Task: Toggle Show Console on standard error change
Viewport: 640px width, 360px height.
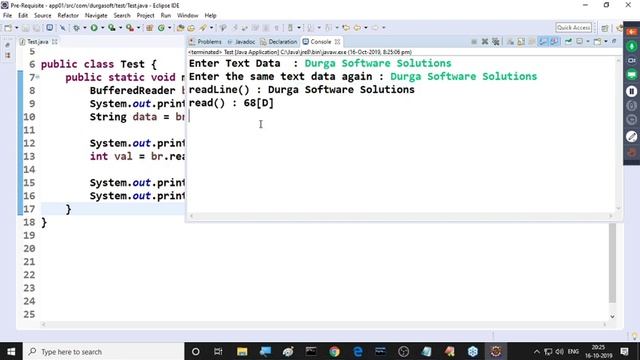Action: (554, 42)
